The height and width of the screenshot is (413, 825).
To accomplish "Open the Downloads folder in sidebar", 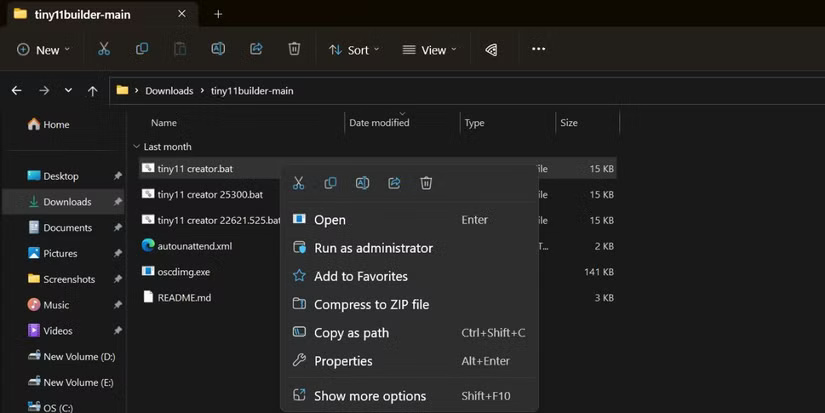I will point(67,202).
